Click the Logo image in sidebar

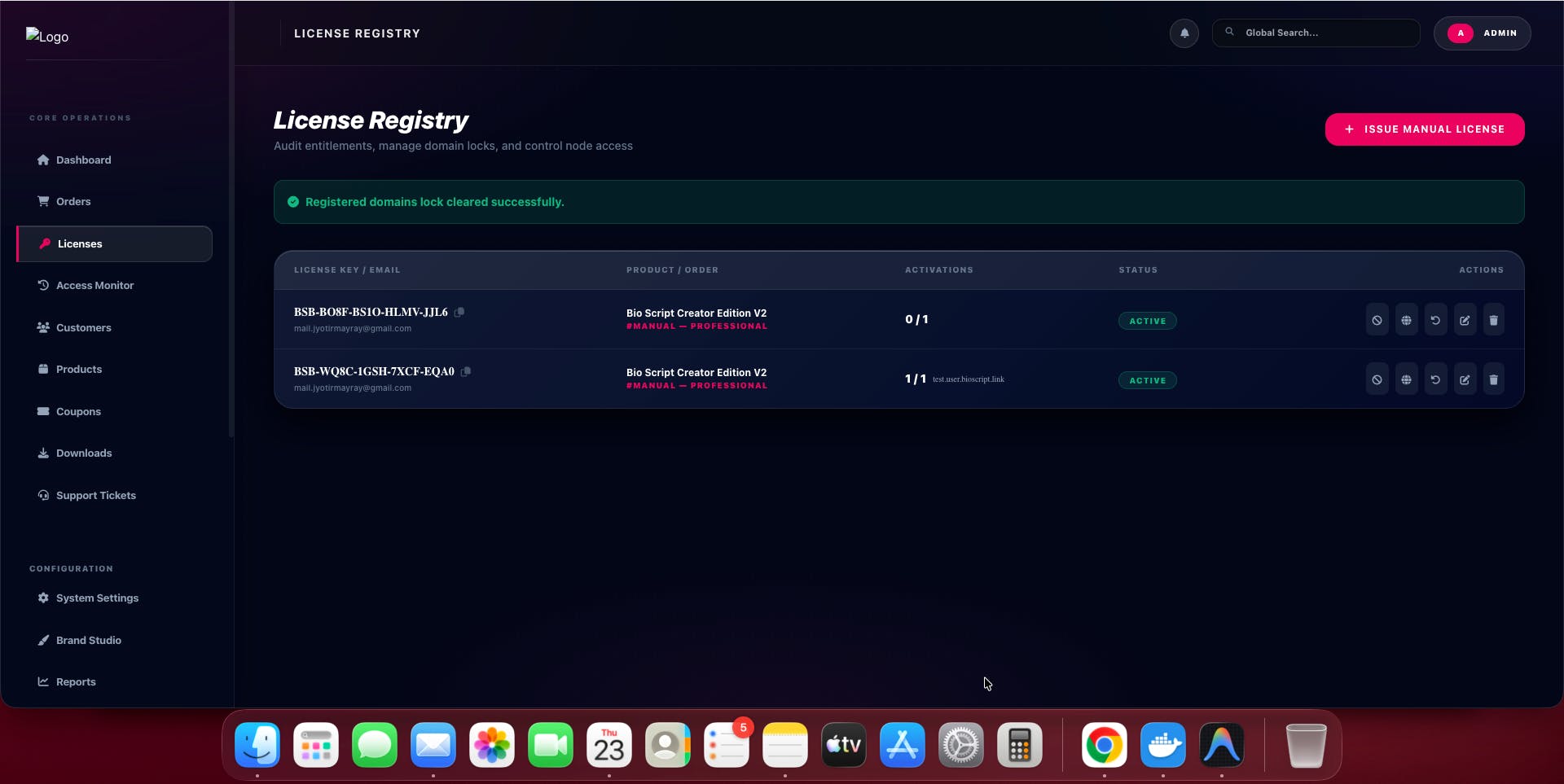pyautogui.click(x=47, y=37)
